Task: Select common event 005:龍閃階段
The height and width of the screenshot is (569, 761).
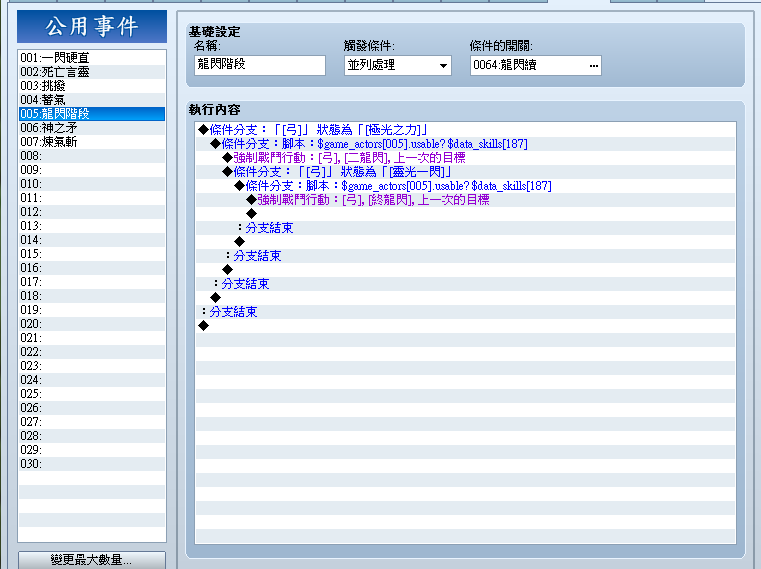Action: tap(92, 114)
